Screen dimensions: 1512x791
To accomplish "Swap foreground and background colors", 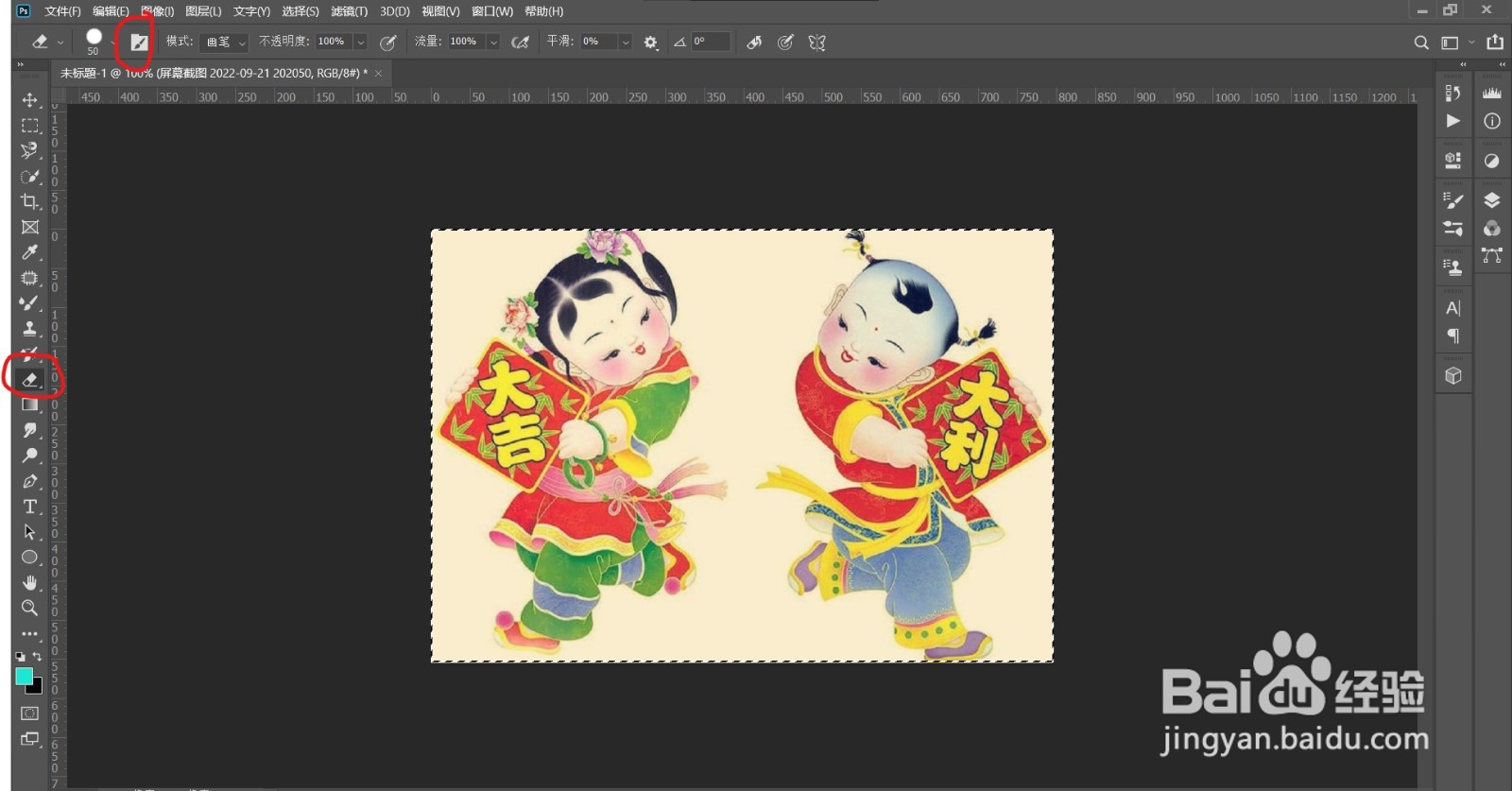I will click(x=38, y=656).
